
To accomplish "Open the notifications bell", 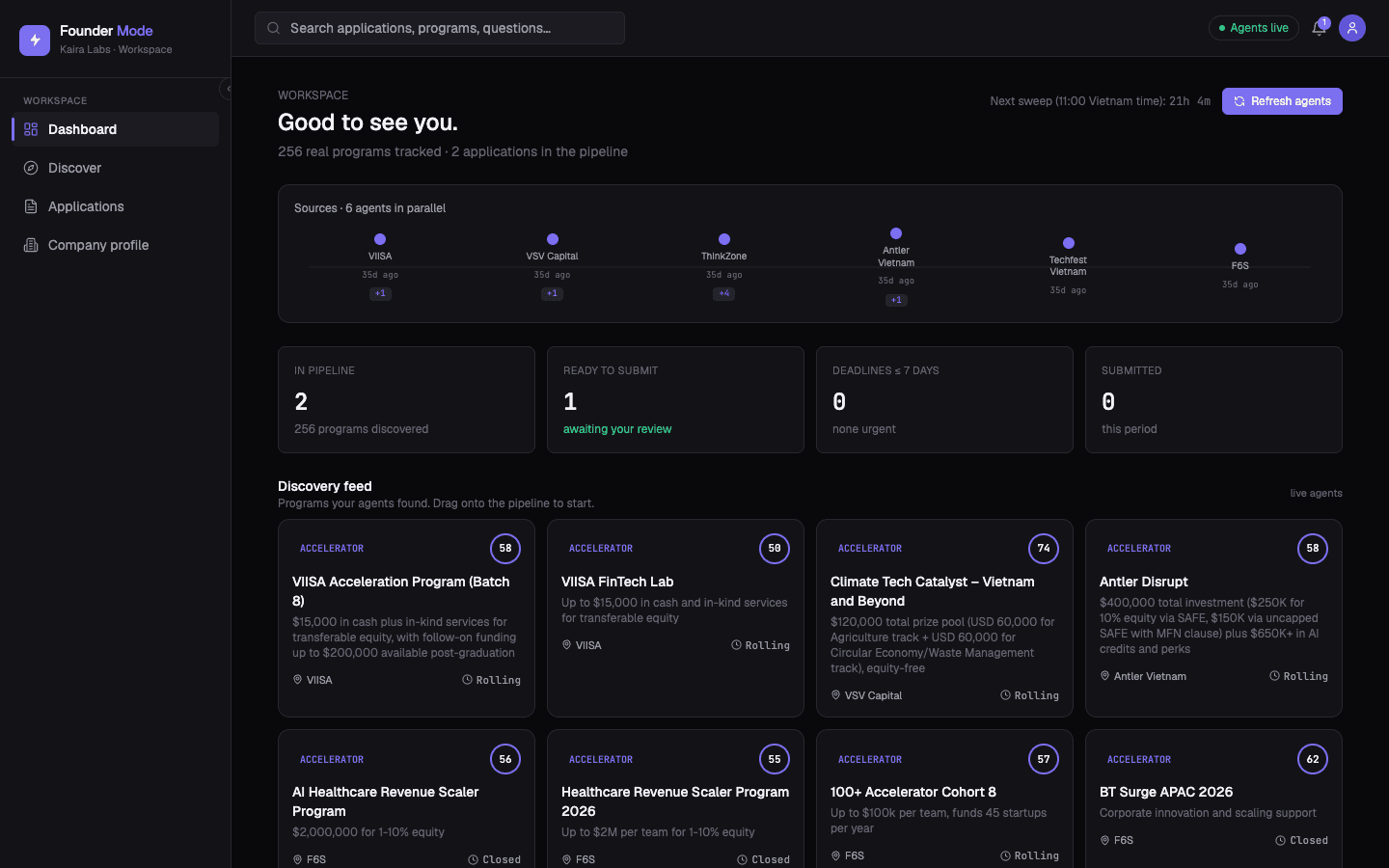I will [1319, 28].
